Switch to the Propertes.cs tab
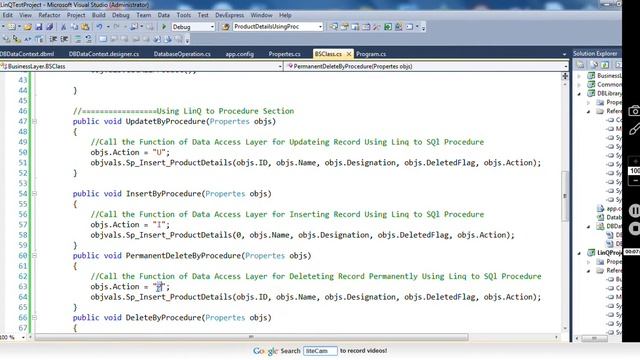Screen dimensions: 640x360 pyautogui.click(x=284, y=54)
